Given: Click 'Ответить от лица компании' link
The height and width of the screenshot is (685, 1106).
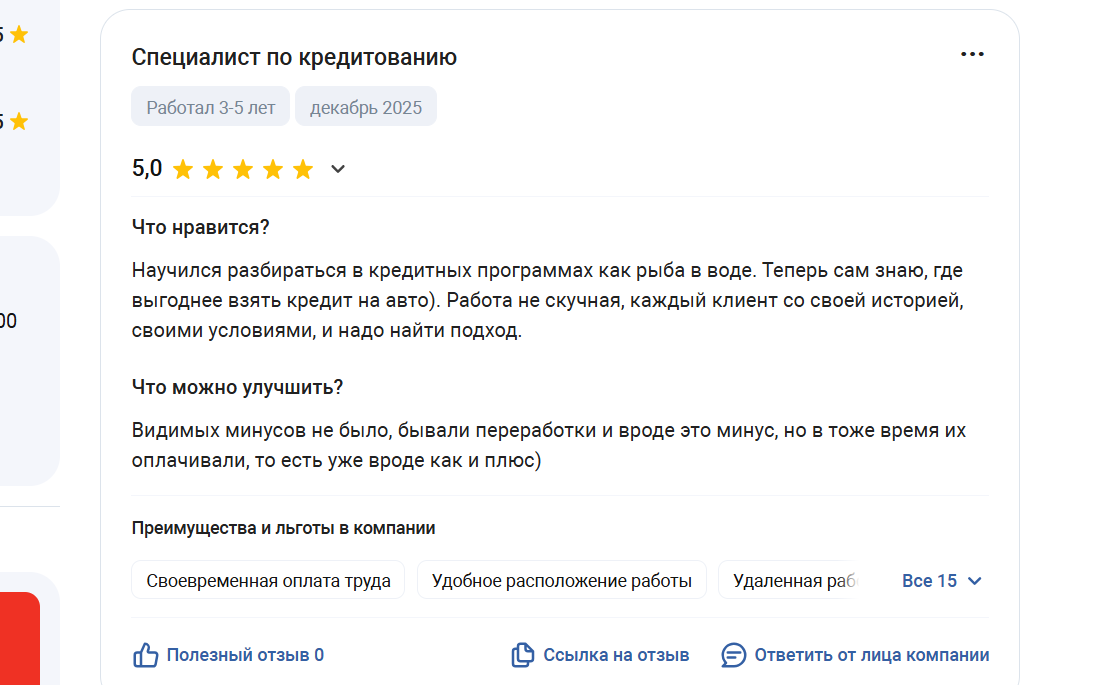Looking at the screenshot, I should tap(871, 656).
